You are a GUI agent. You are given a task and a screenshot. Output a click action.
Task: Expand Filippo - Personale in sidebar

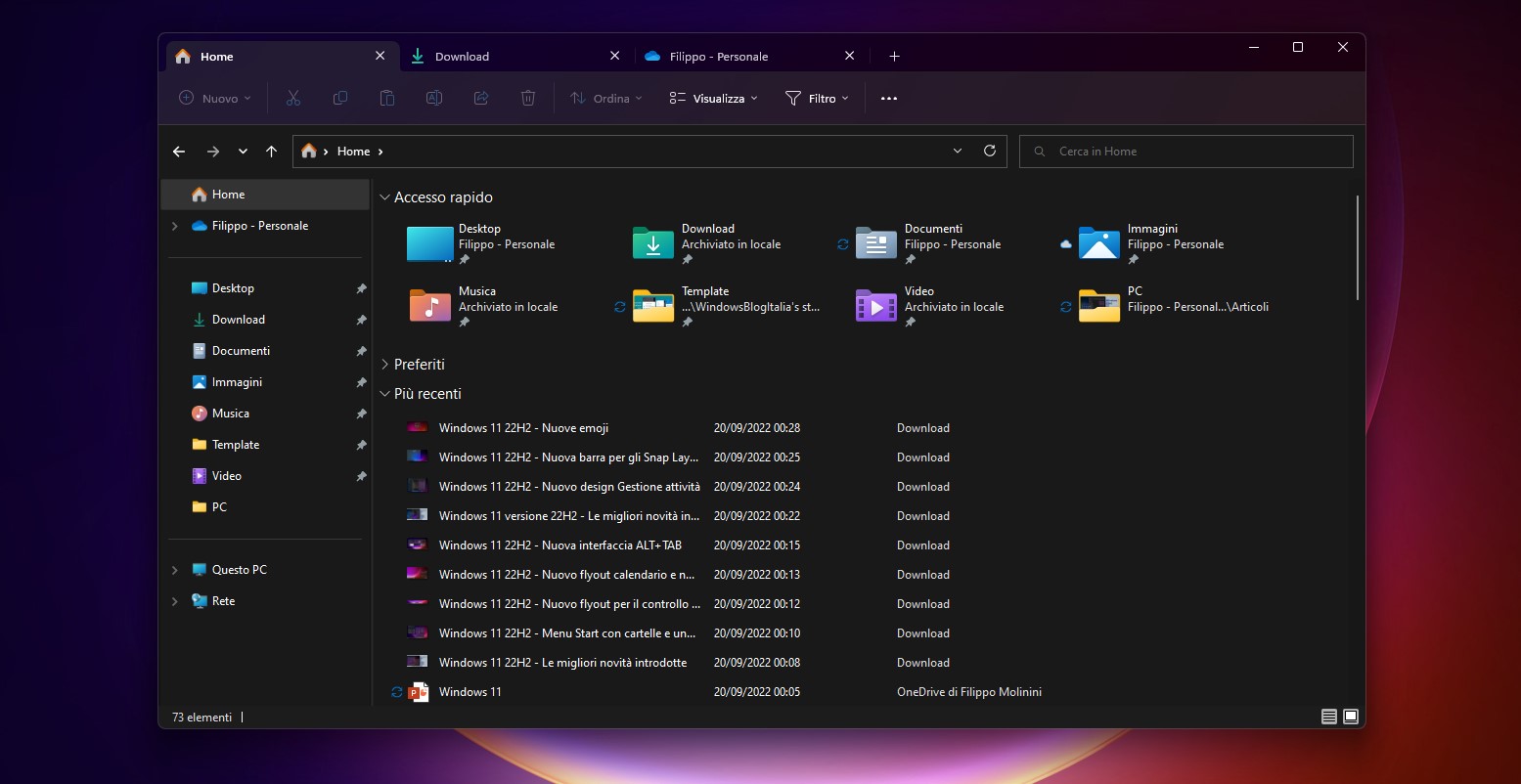[x=175, y=226]
